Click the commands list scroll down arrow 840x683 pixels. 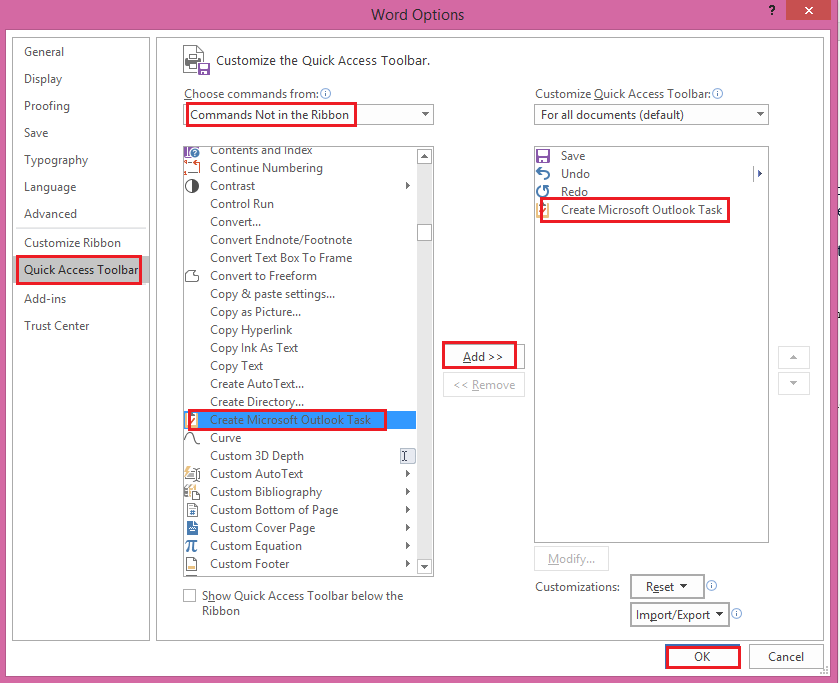(x=424, y=566)
